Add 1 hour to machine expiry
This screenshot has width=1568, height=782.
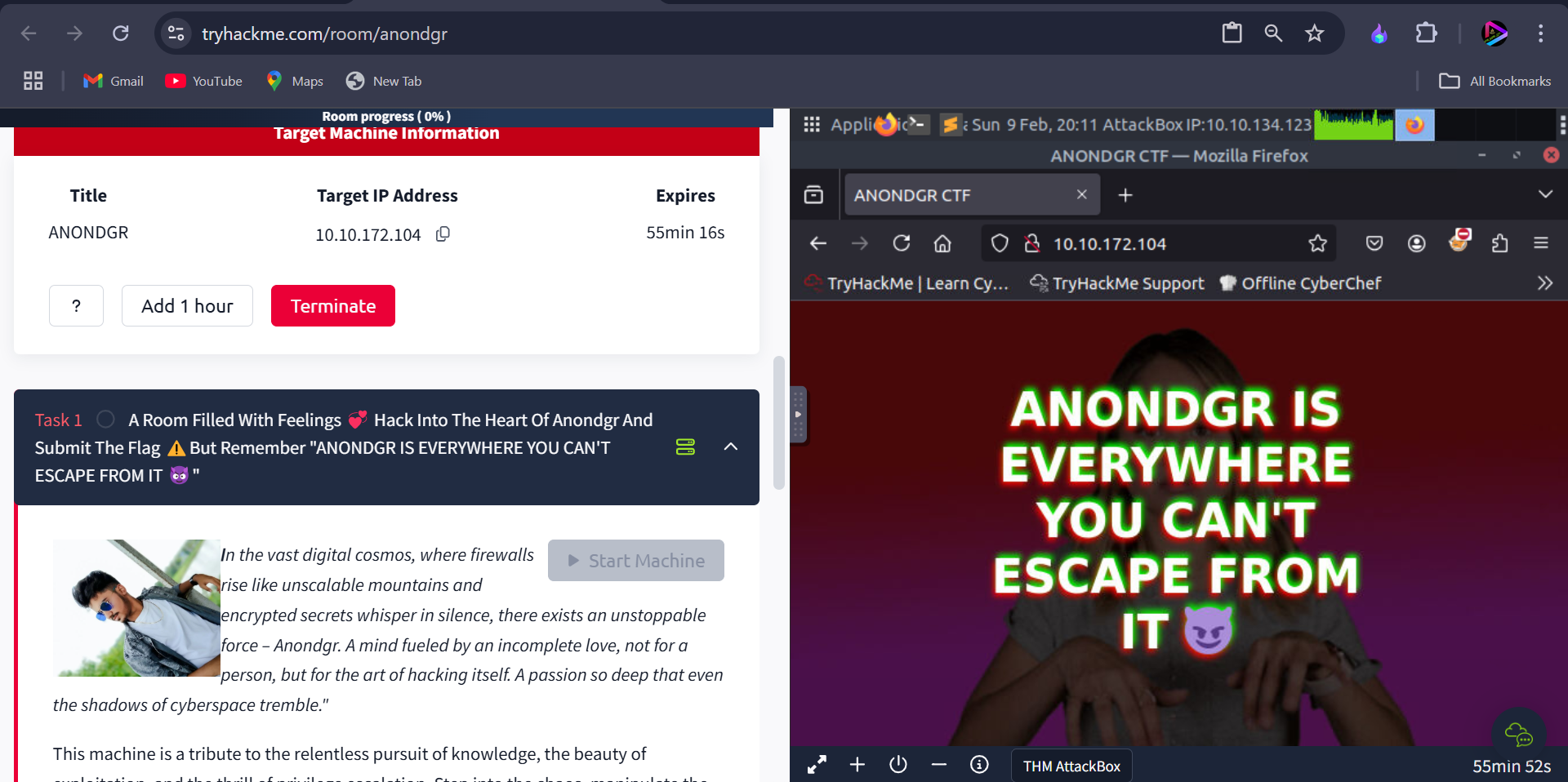click(x=187, y=305)
